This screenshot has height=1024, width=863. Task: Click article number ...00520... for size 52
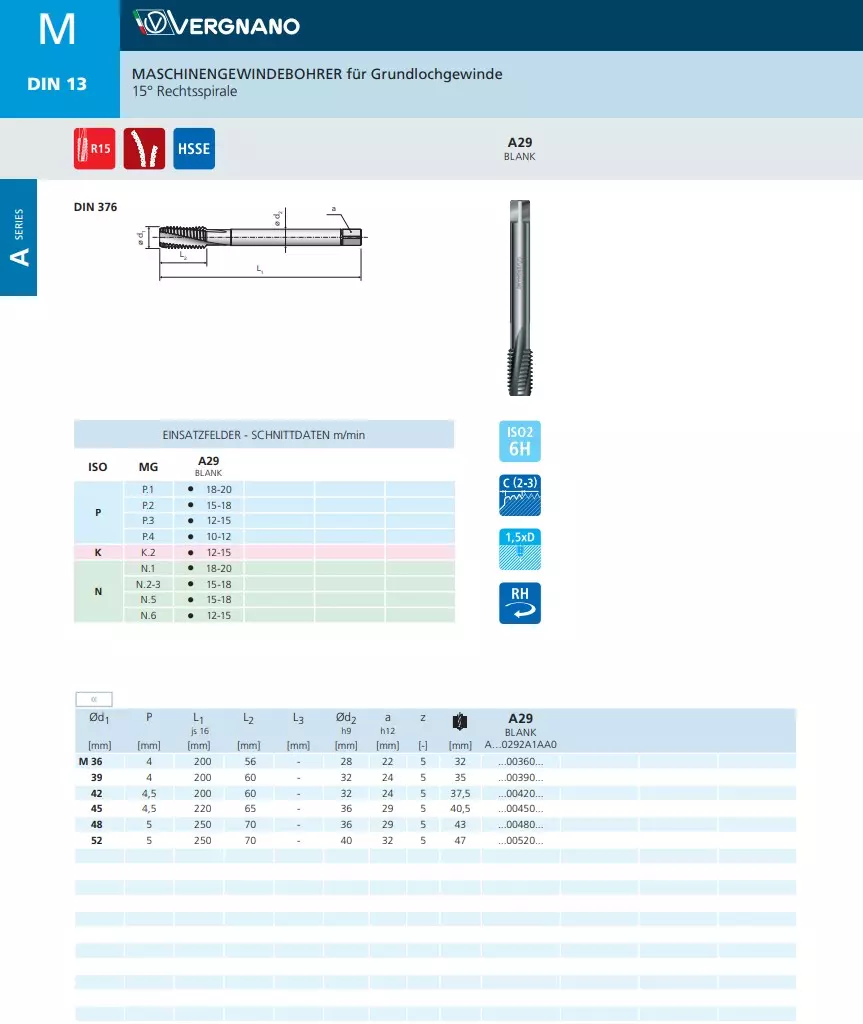pos(520,841)
